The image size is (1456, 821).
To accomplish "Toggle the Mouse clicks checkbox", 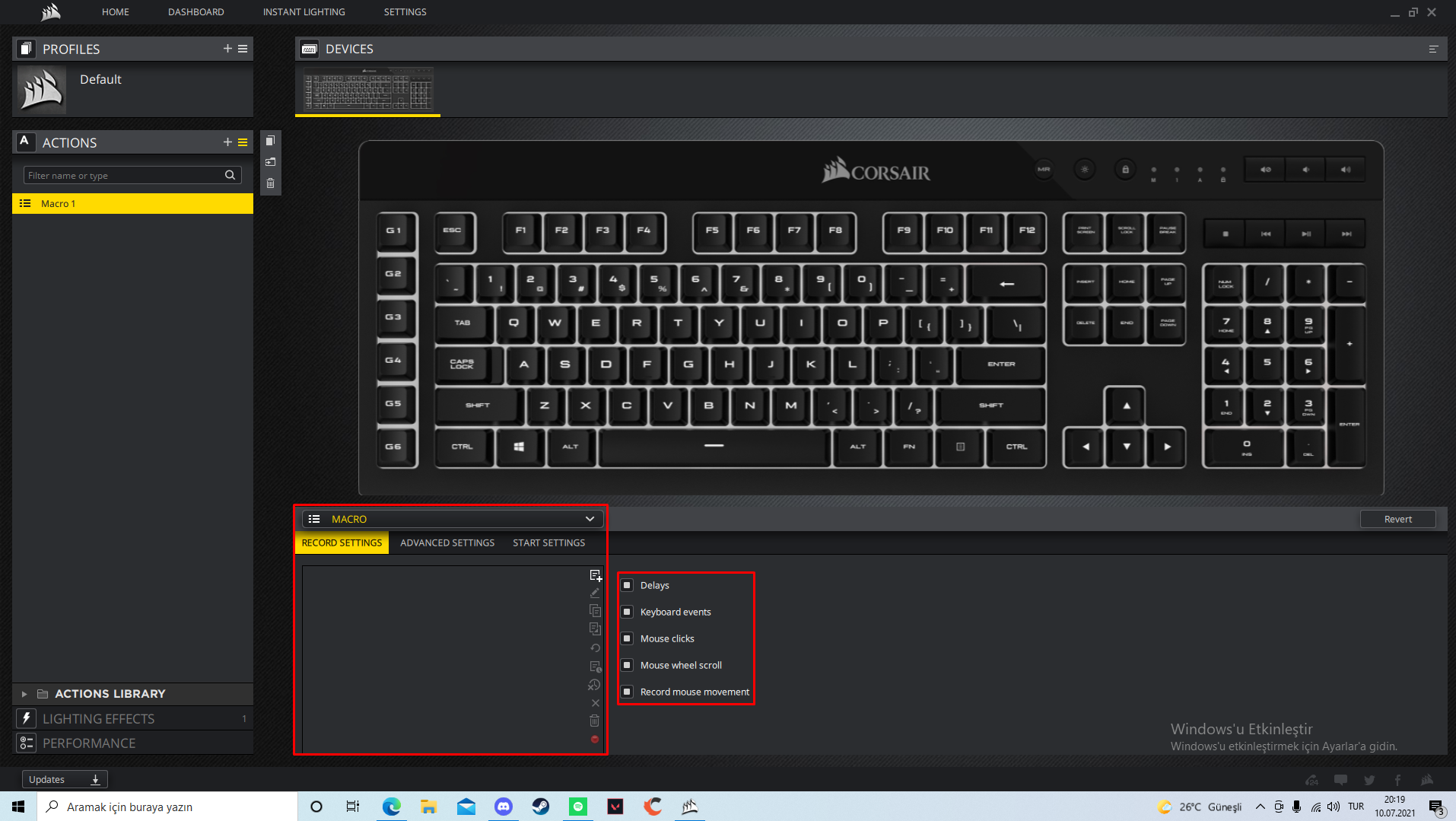I will (627, 638).
